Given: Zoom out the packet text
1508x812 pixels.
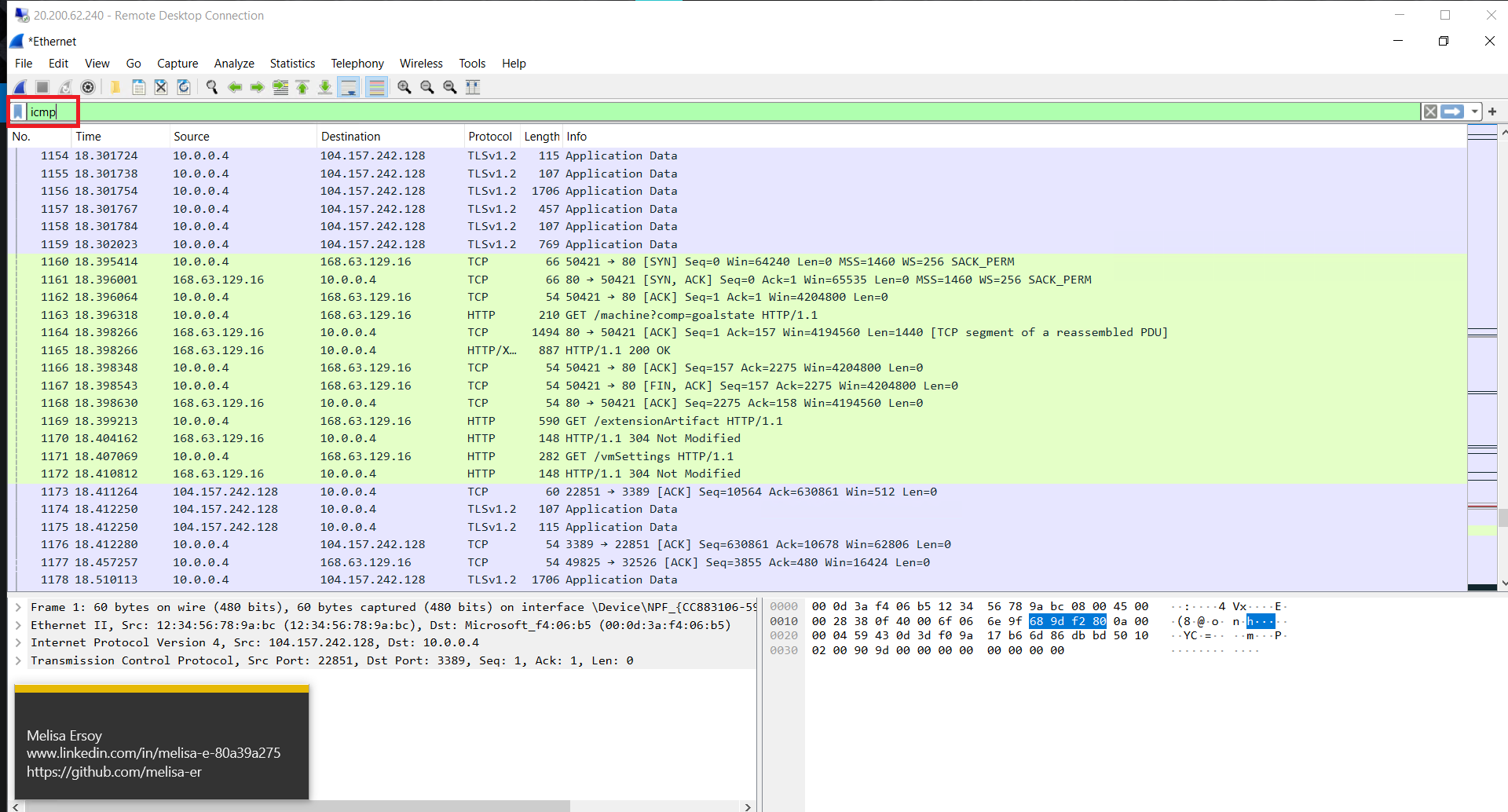Looking at the screenshot, I should [427, 87].
